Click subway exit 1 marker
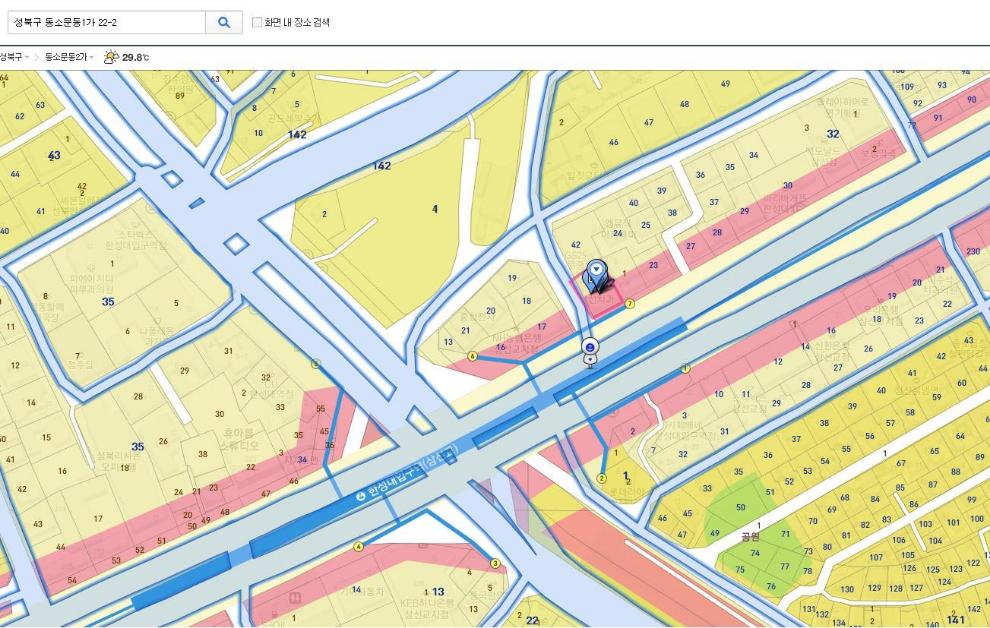Image resolution: width=990 pixels, height=628 pixels. 685,368
